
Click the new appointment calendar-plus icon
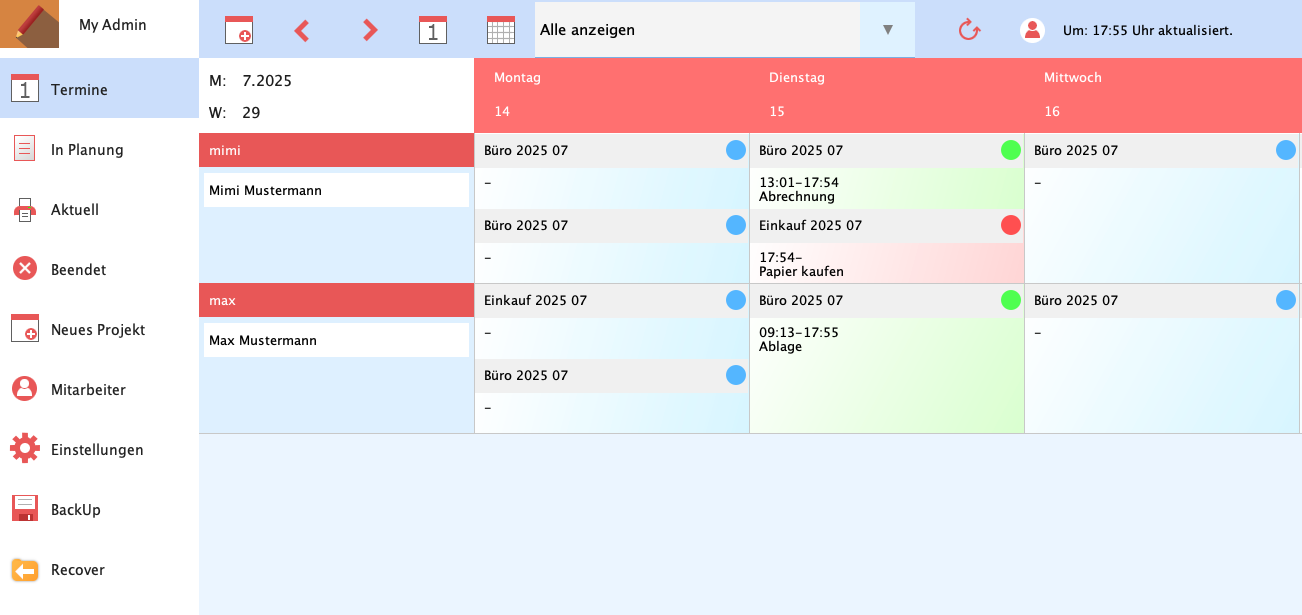click(239, 30)
